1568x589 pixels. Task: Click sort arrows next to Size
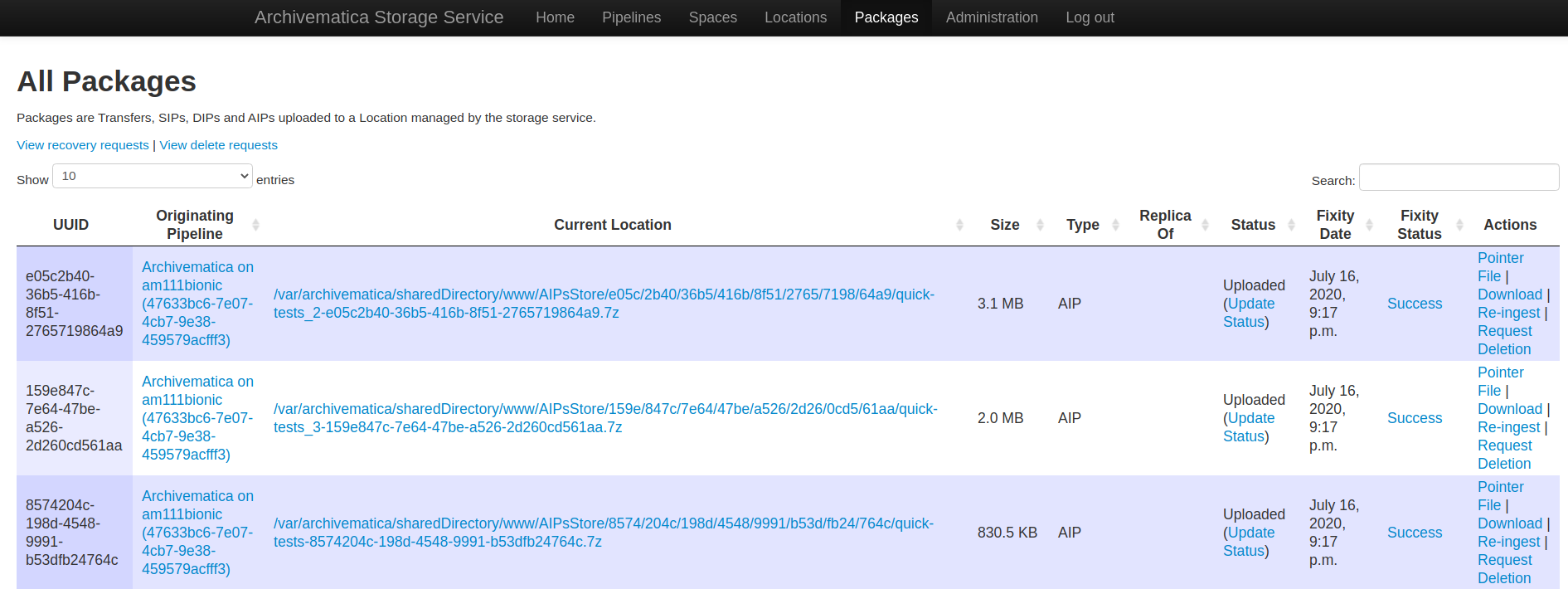[1040, 225]
